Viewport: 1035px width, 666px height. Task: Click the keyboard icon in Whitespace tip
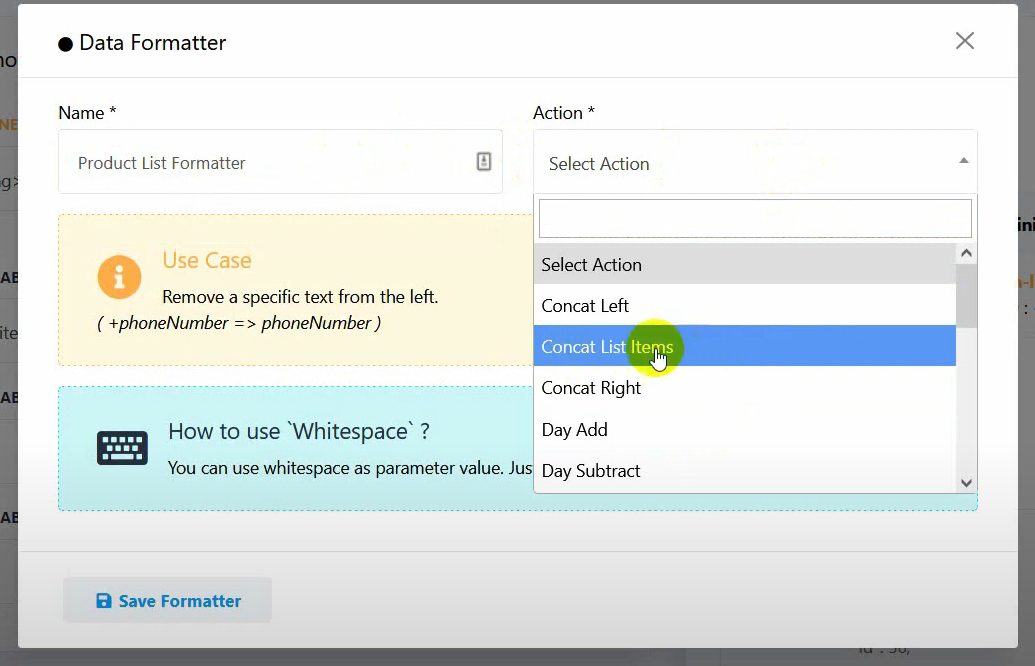pyautogui.click(x=122, y=448)
